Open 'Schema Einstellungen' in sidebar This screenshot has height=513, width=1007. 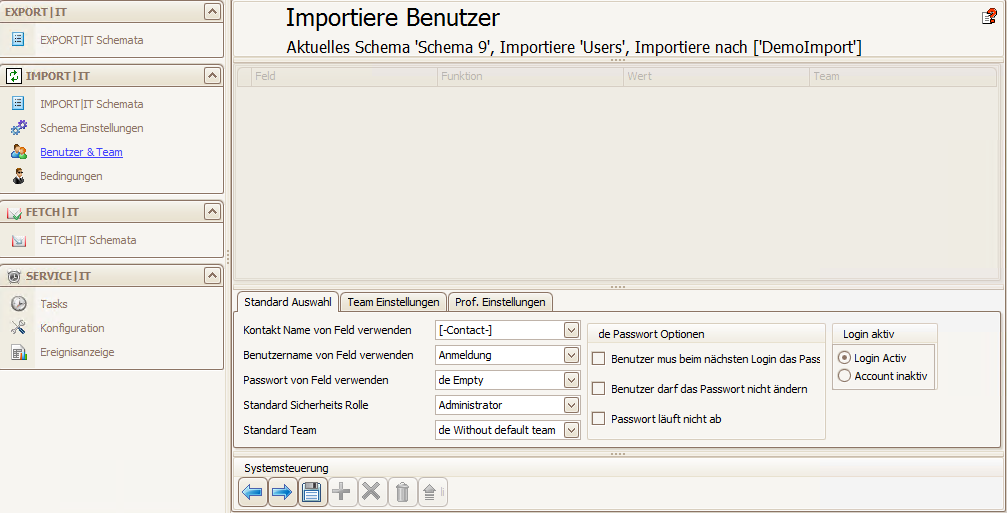(x=92, y=128)
